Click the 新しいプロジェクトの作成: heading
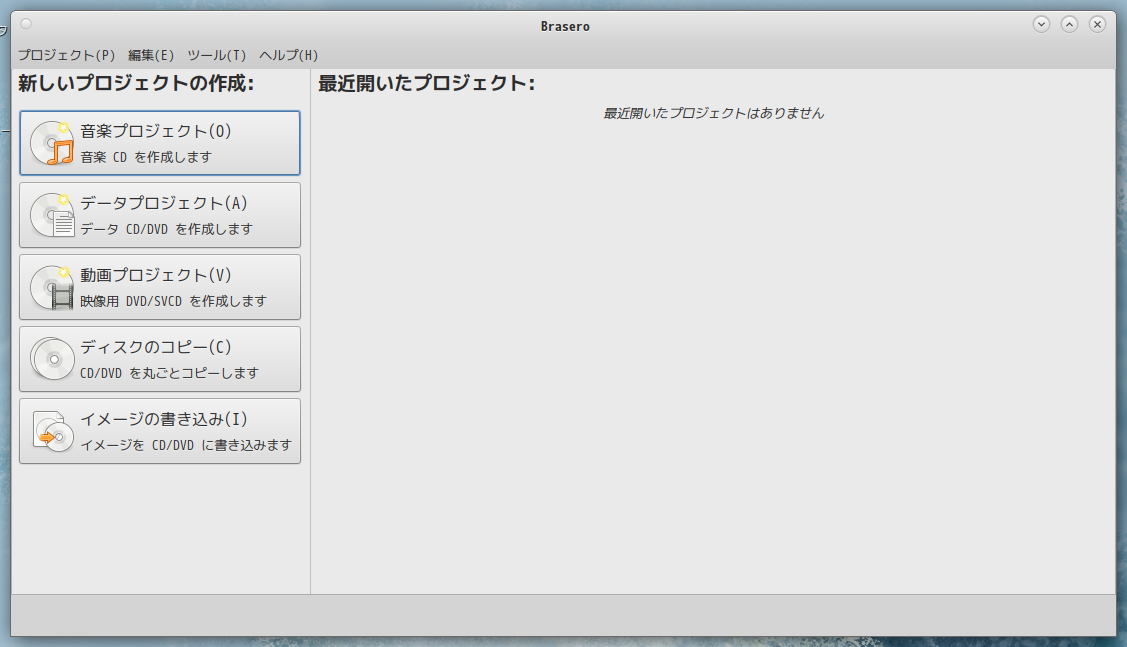Viewport: 1127px width, 647px height. pyautogui.click(x=136, y=83)
